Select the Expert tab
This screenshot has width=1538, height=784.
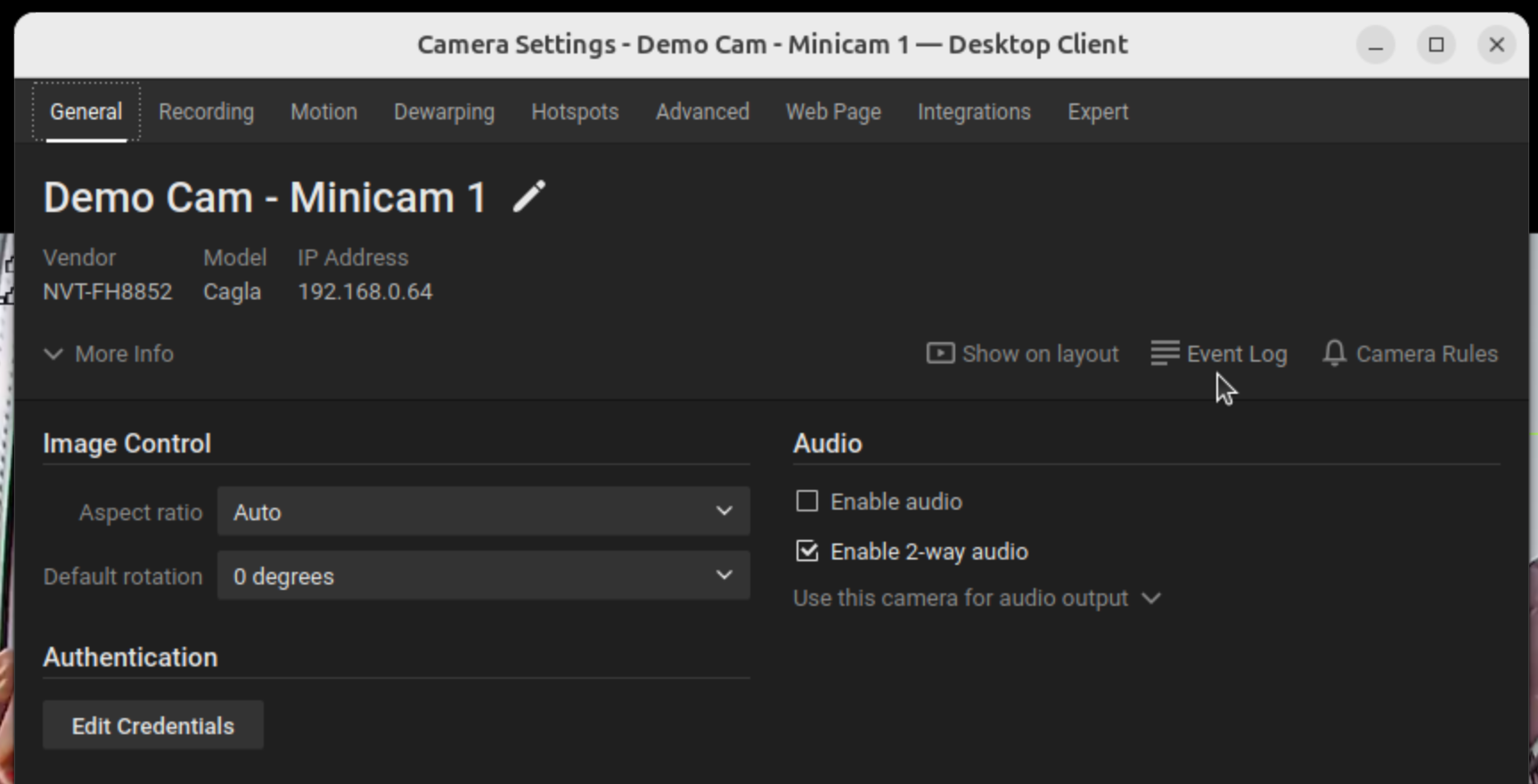coord(1098,111)
